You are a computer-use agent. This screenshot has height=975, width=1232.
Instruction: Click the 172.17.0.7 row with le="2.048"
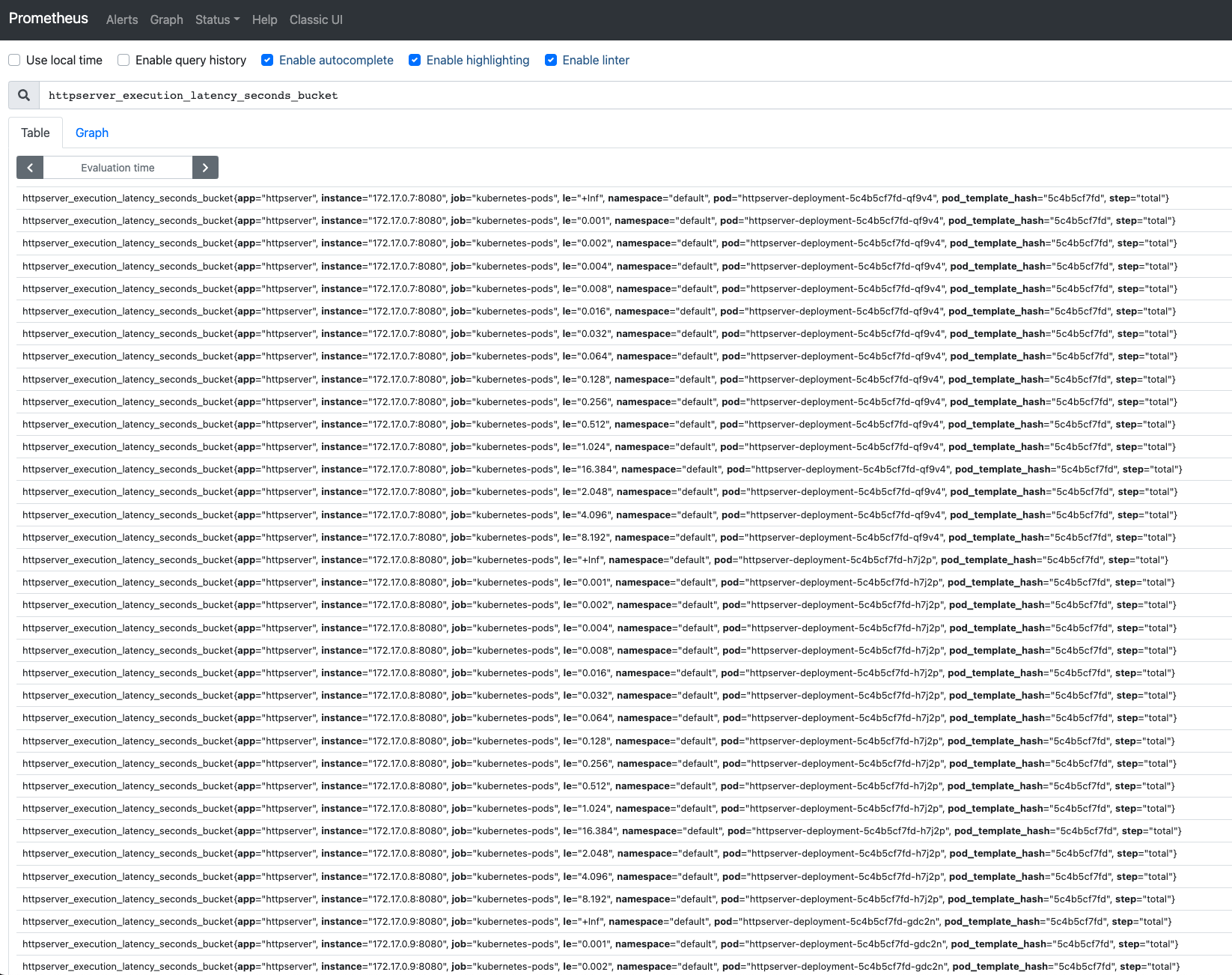[624, 492]
